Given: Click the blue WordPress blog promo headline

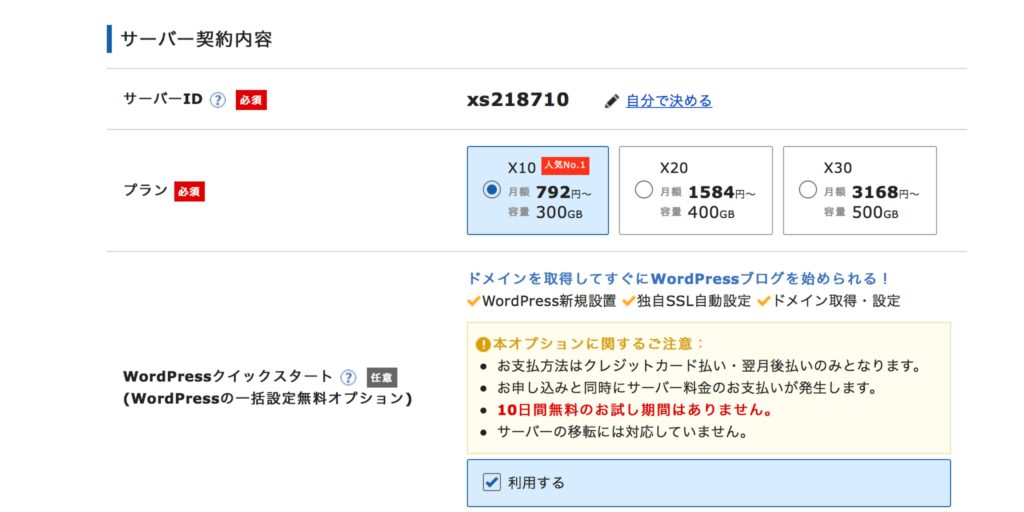Looking at the screenshot, I should point(679,279).
